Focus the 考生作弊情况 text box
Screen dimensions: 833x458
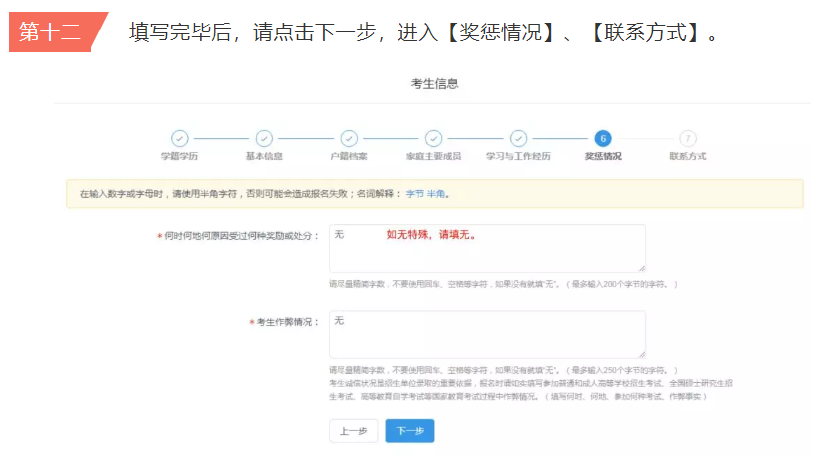pos(487,334)
